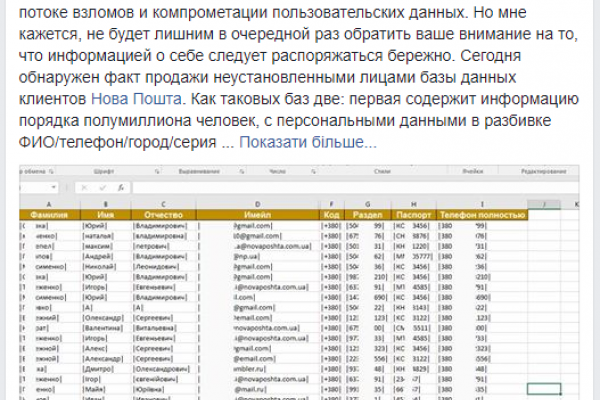Screen dimensions: 600x400
Task: Select the cell containing [Юріївна]
Action: [x=163, y=390]
